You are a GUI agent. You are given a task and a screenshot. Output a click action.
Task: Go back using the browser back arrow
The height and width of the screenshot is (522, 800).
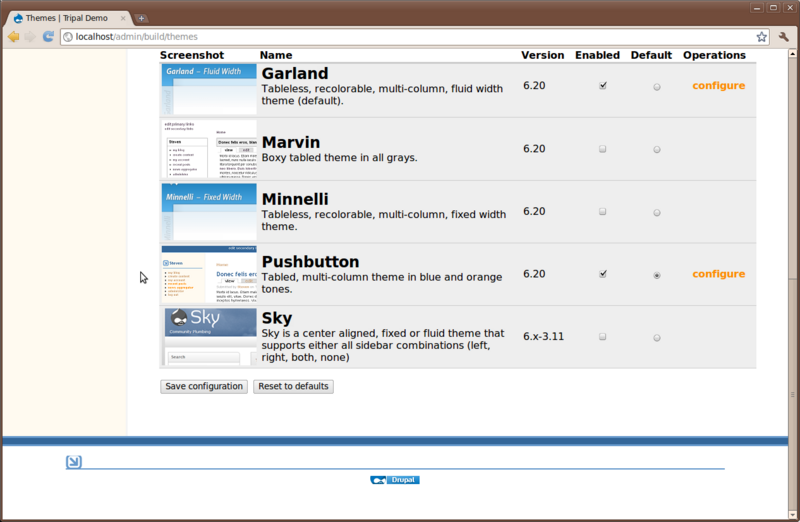click(14, 37)
